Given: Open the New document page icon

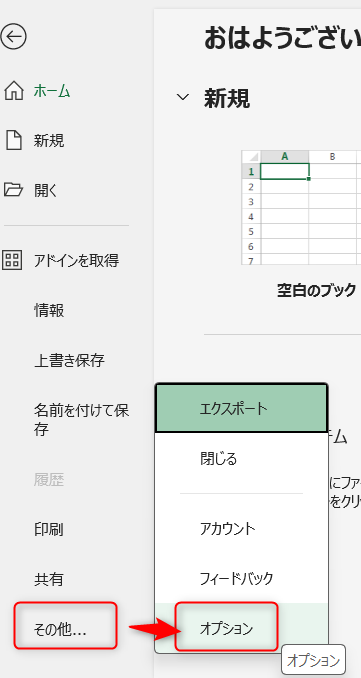Looking at the screenshot, I should 13,141.
